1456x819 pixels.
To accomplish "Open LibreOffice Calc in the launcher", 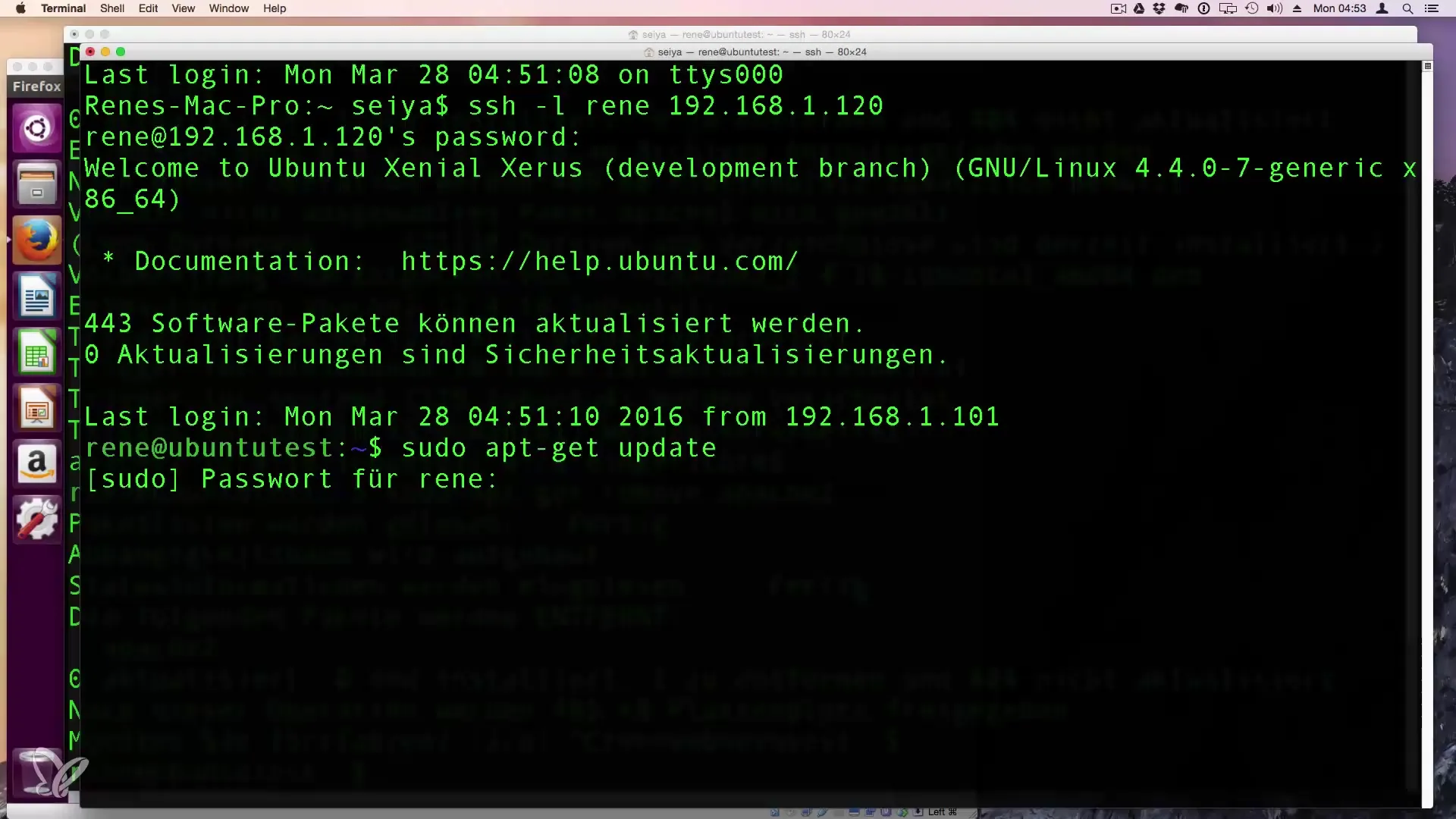I will [x=36, y=353].
